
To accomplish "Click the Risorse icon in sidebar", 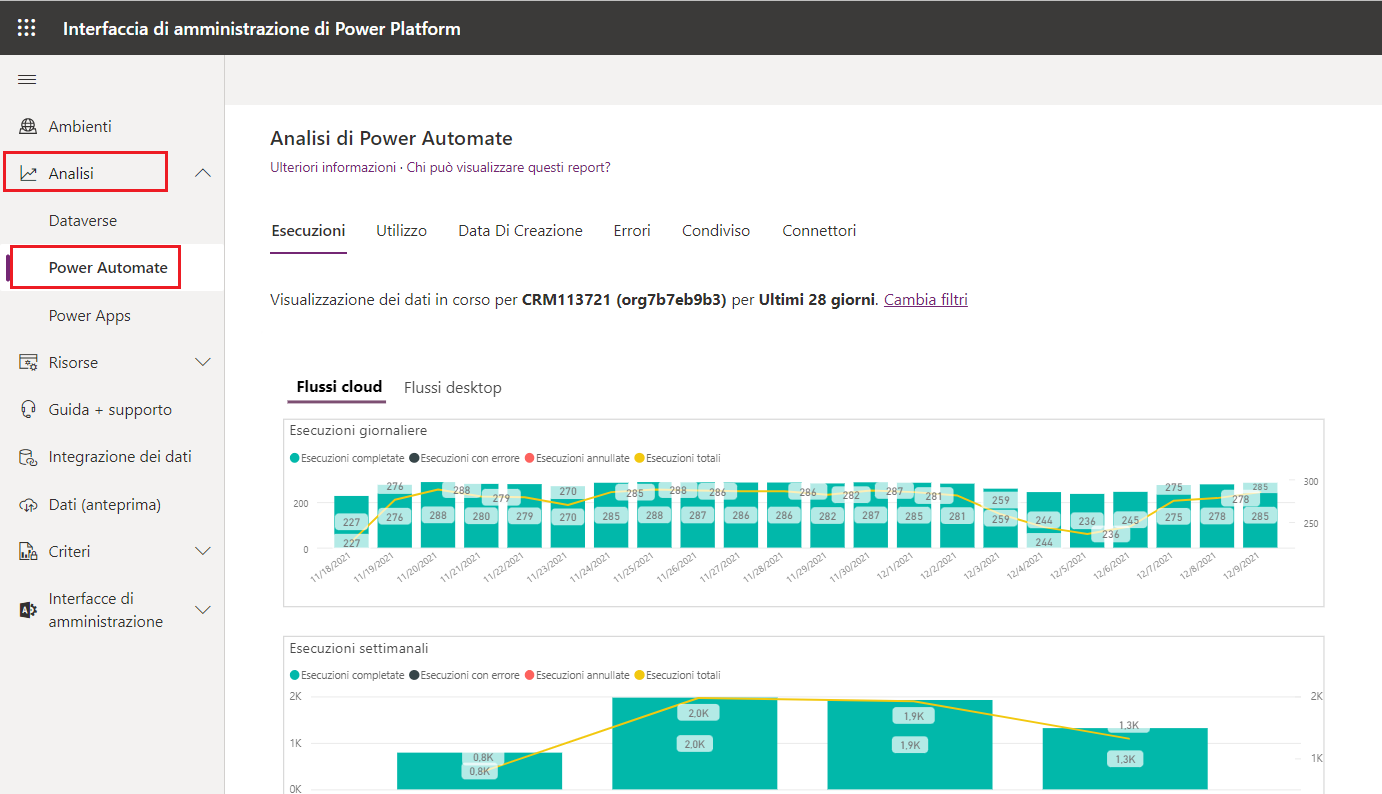I will 28,363.
